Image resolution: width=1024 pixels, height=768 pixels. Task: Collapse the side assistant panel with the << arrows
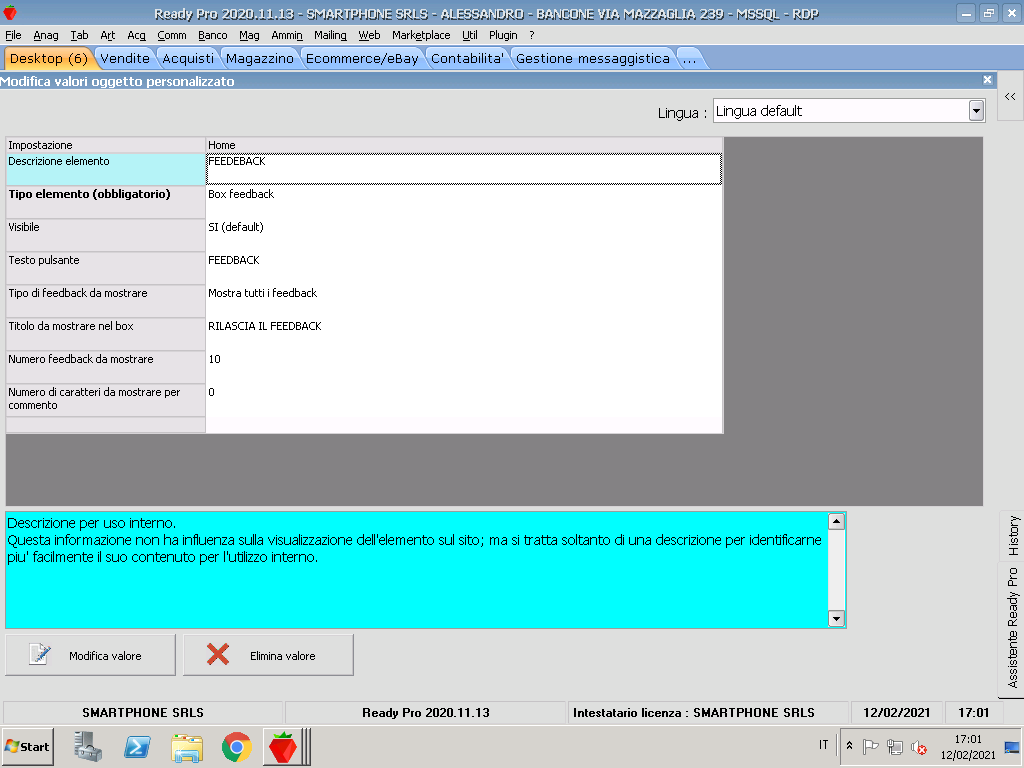(x=1010, y=97)
